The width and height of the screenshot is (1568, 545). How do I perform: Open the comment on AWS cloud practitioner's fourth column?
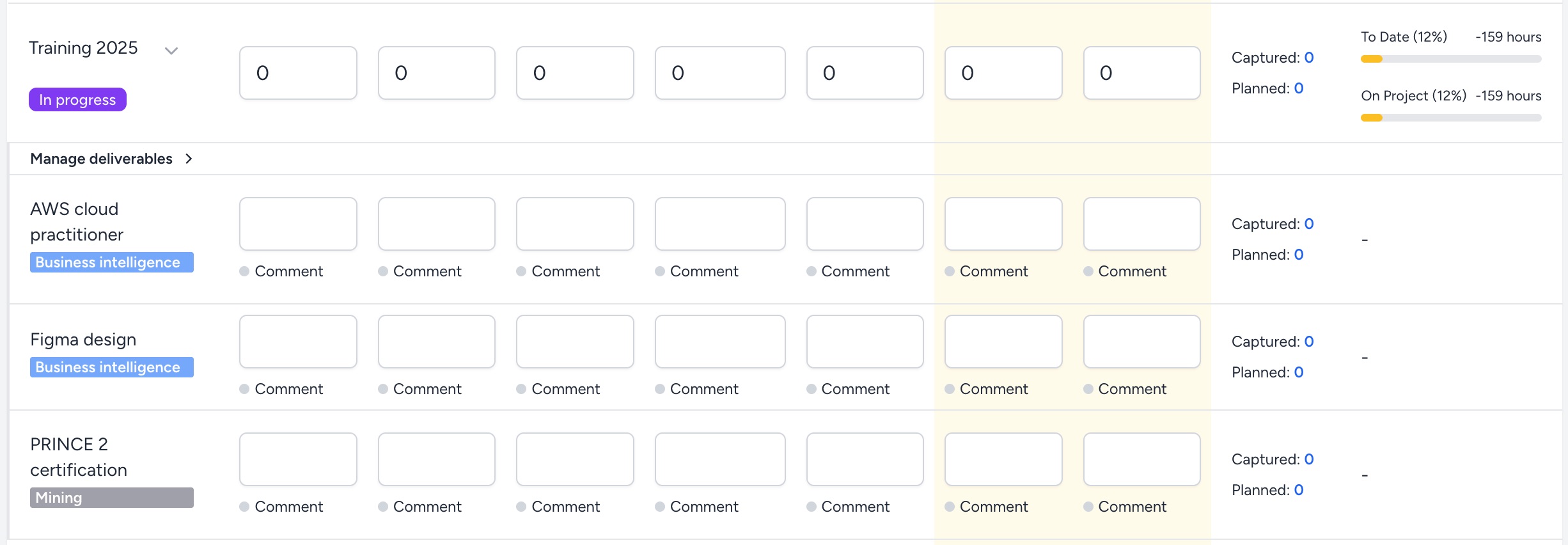click(697, 271)
